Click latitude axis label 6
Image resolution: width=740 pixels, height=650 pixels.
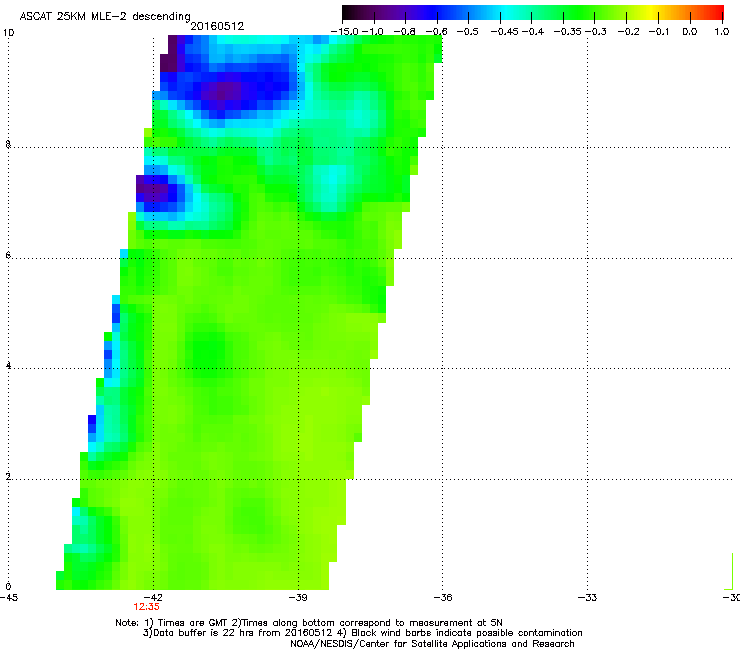point(8,255)
